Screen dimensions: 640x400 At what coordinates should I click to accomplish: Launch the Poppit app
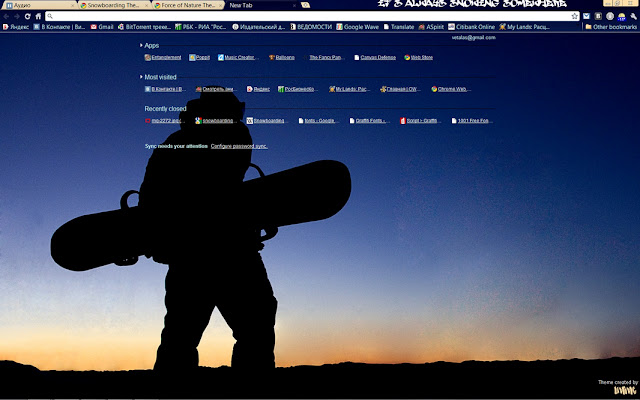pos(199,58)
